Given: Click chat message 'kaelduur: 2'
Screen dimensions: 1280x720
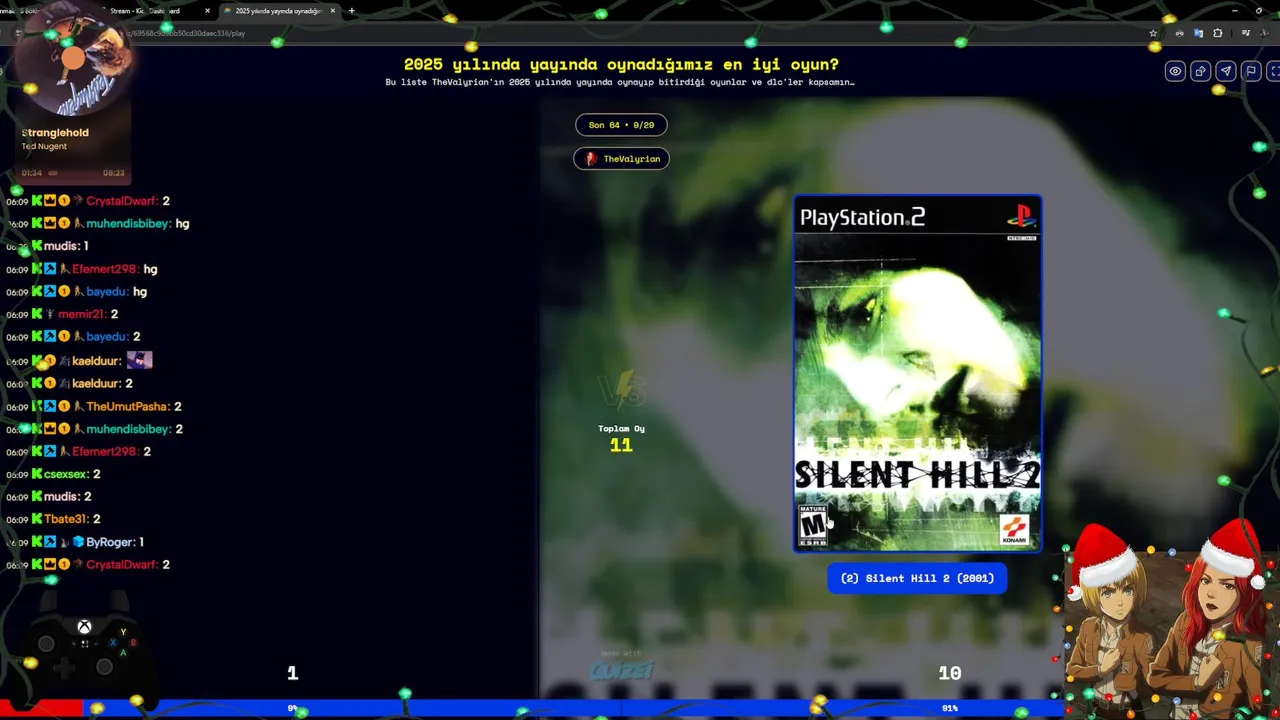Looking at the screenshot, I should pyautogui.click(x=70, y=383).
